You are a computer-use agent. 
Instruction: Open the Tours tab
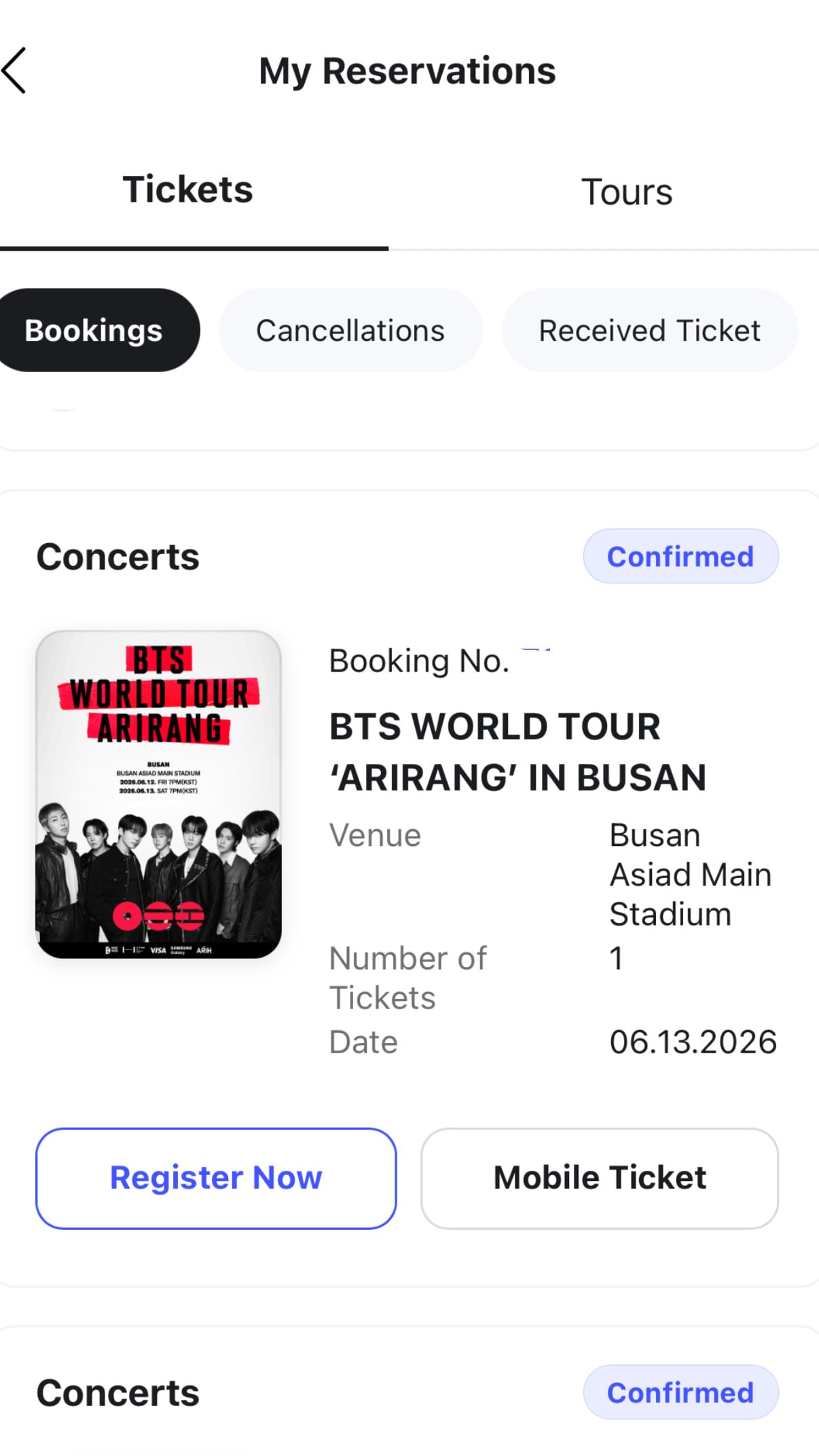(627, 192)
